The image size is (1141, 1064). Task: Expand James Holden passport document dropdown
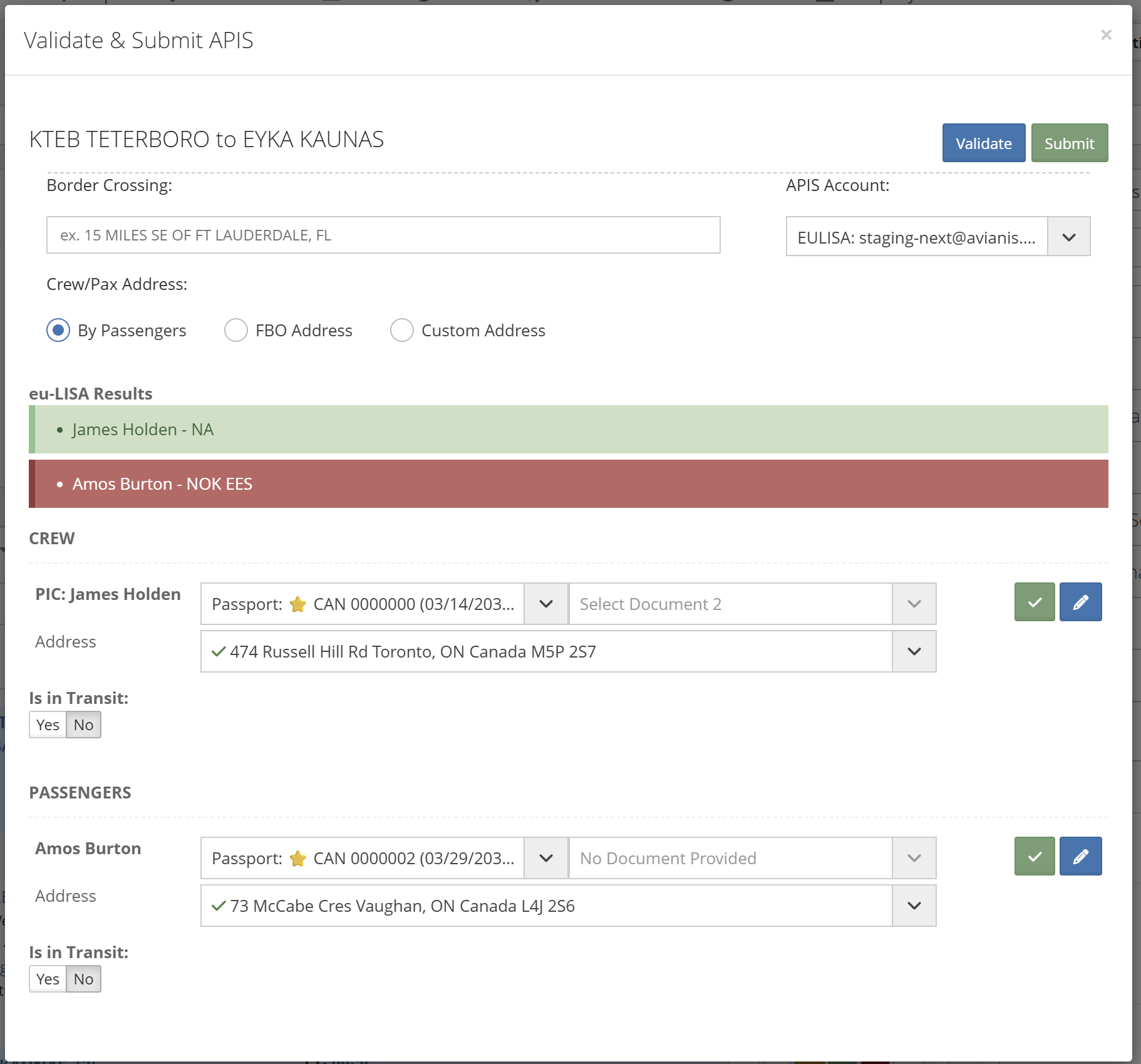point(545,604)
